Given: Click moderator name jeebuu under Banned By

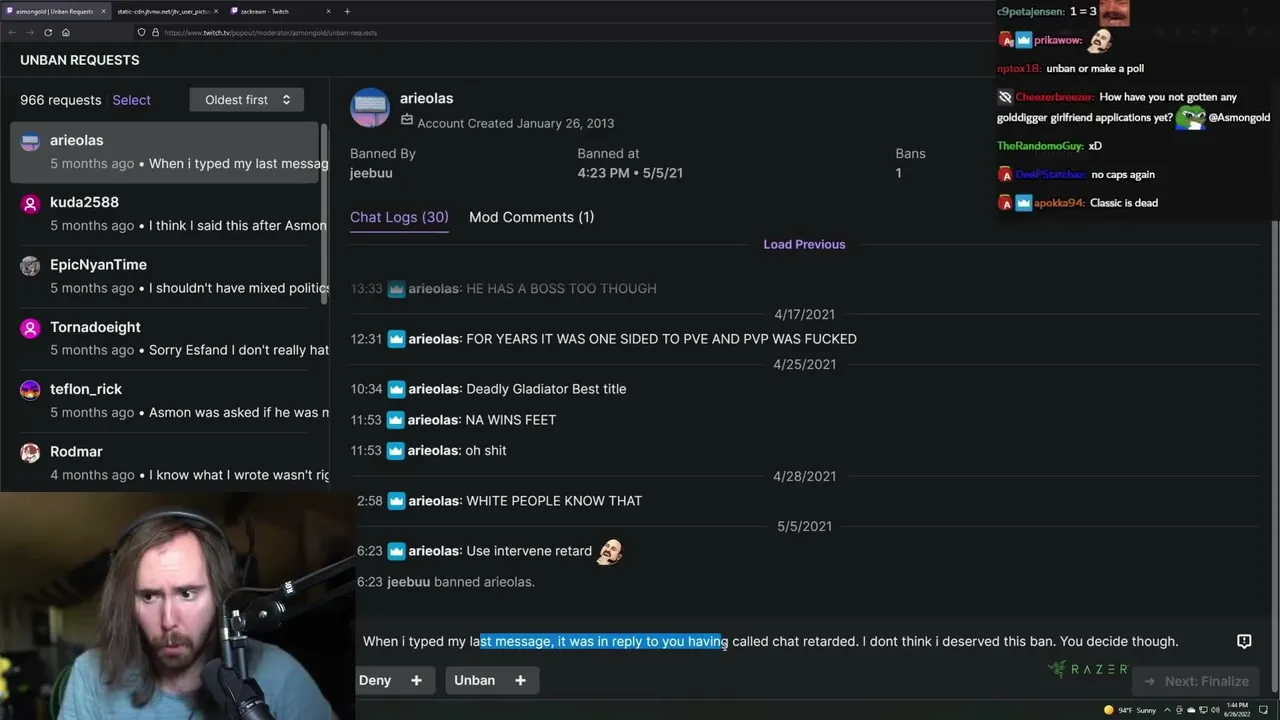Looking at the screenshot, I should point(371,173).
